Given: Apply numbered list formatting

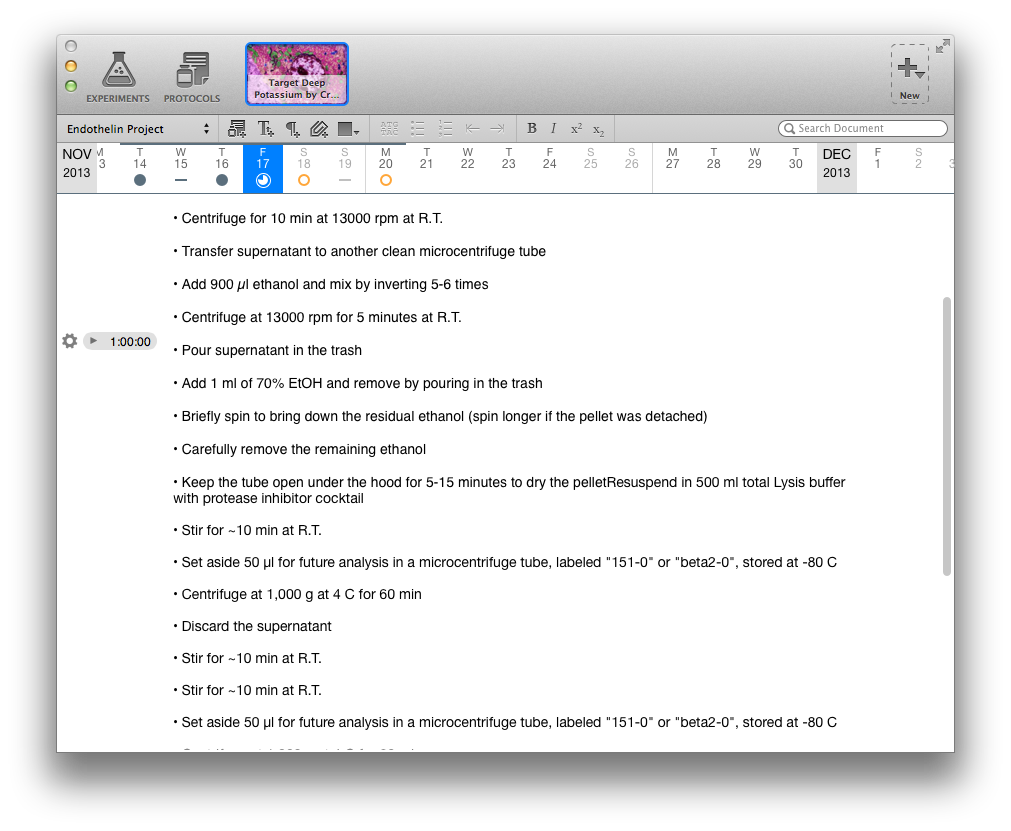Looking at the screenshot, I should point(445,128).
